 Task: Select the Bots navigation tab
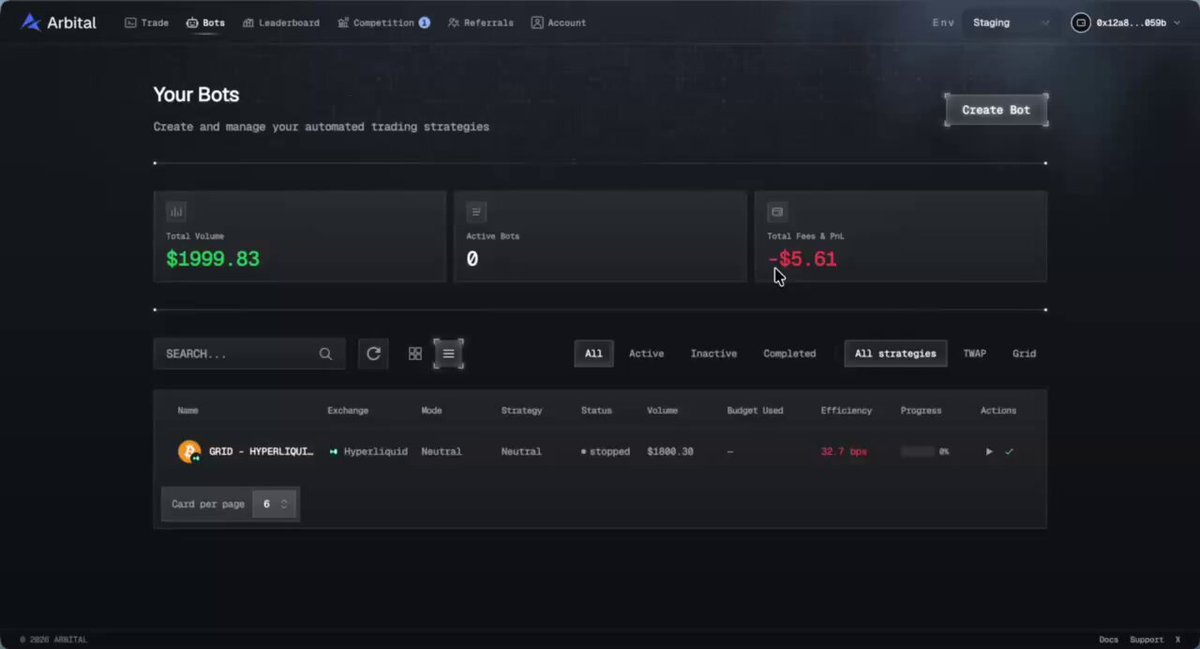click(x=205, y=22)
